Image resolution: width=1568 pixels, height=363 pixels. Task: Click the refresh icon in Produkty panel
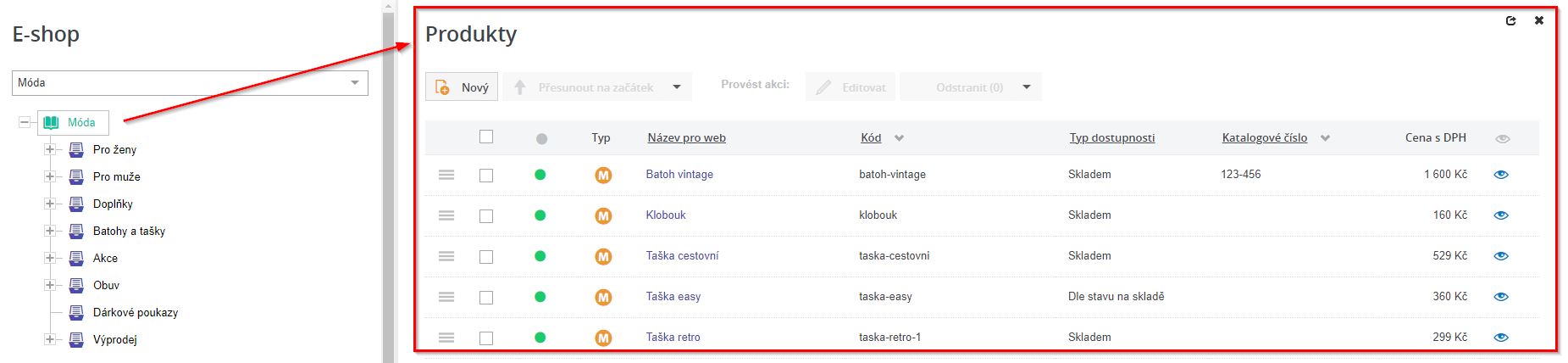(x=1510, y=21)
